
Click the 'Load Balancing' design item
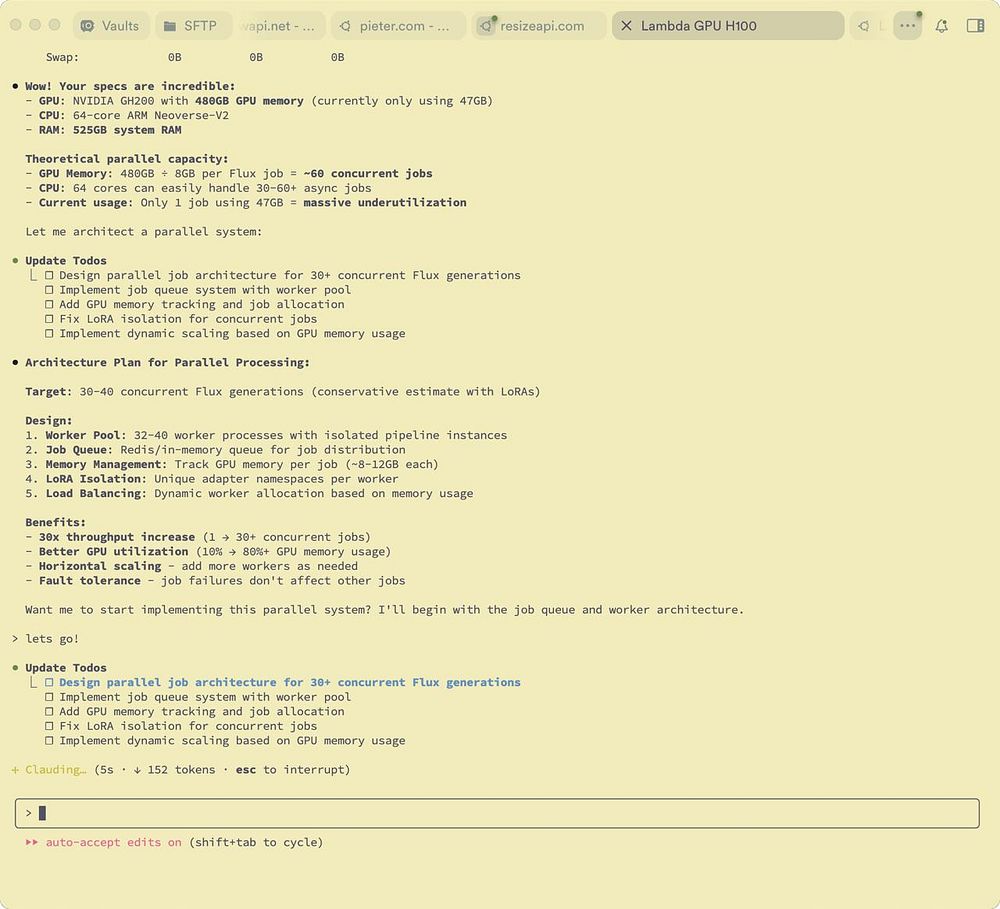249,494
